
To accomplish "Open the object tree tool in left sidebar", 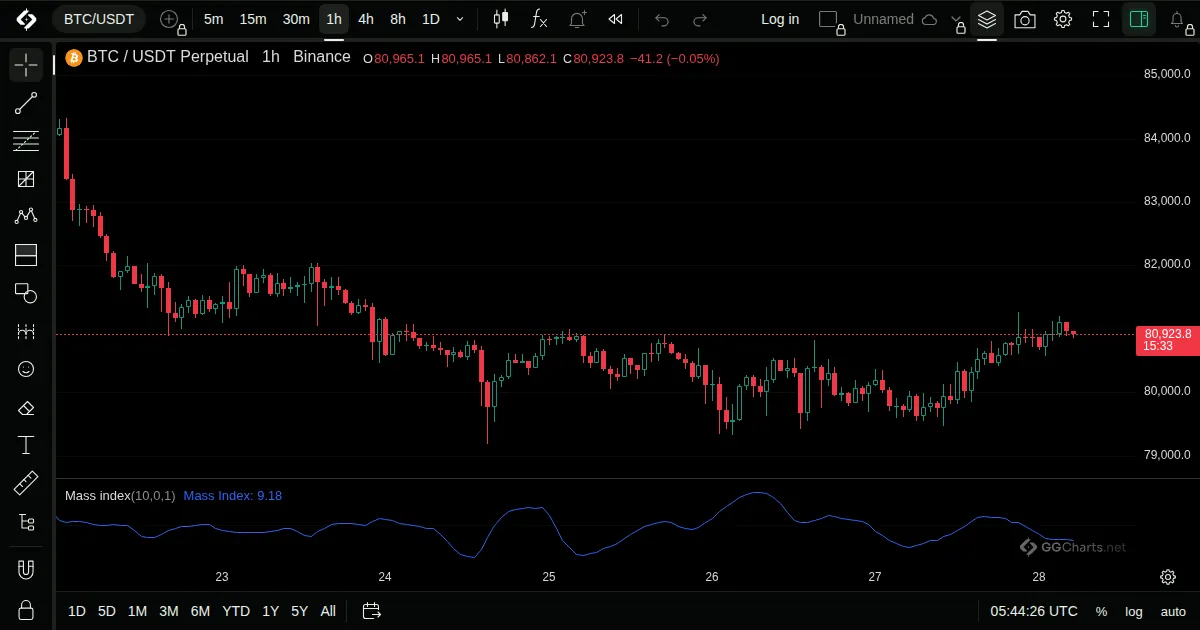I will tap(26, 521).
